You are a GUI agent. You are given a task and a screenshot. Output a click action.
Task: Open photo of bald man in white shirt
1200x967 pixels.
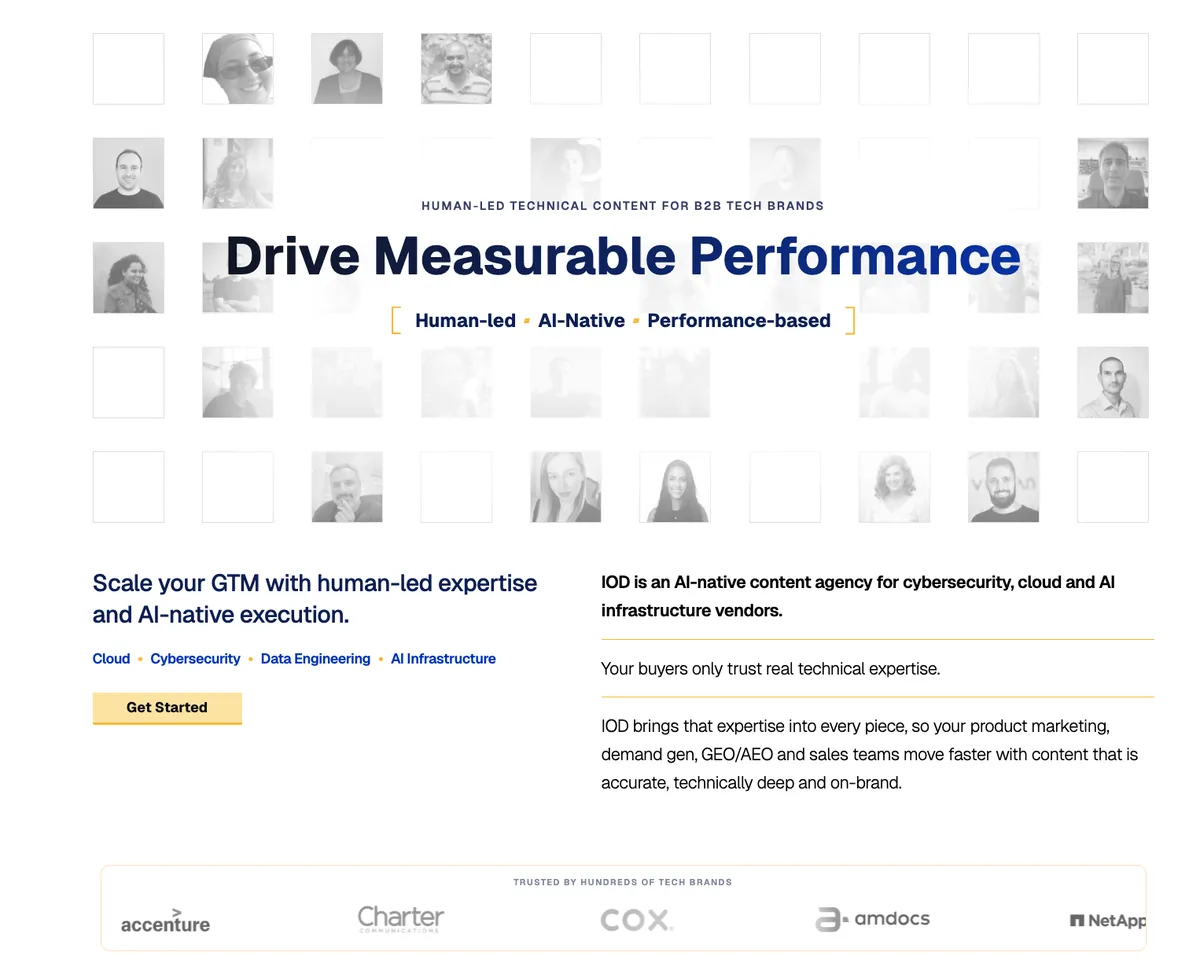pos(1113,382)
